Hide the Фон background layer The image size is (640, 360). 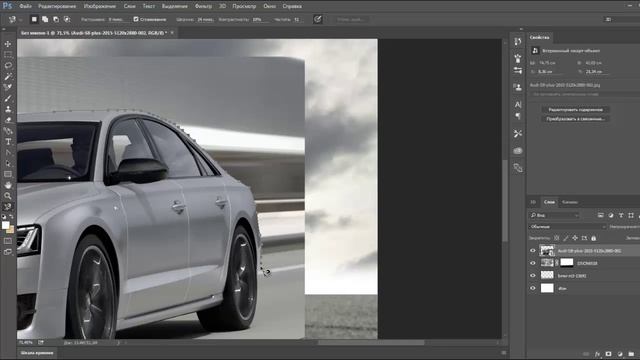coord(533,288)
